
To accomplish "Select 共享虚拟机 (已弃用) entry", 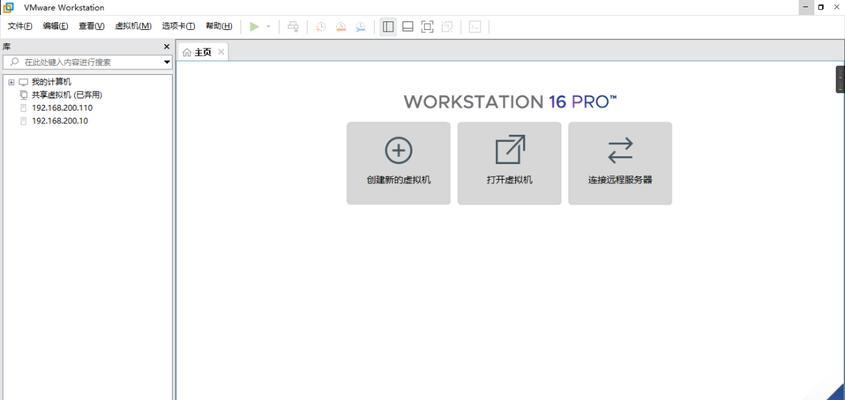I will coord(67,95).
